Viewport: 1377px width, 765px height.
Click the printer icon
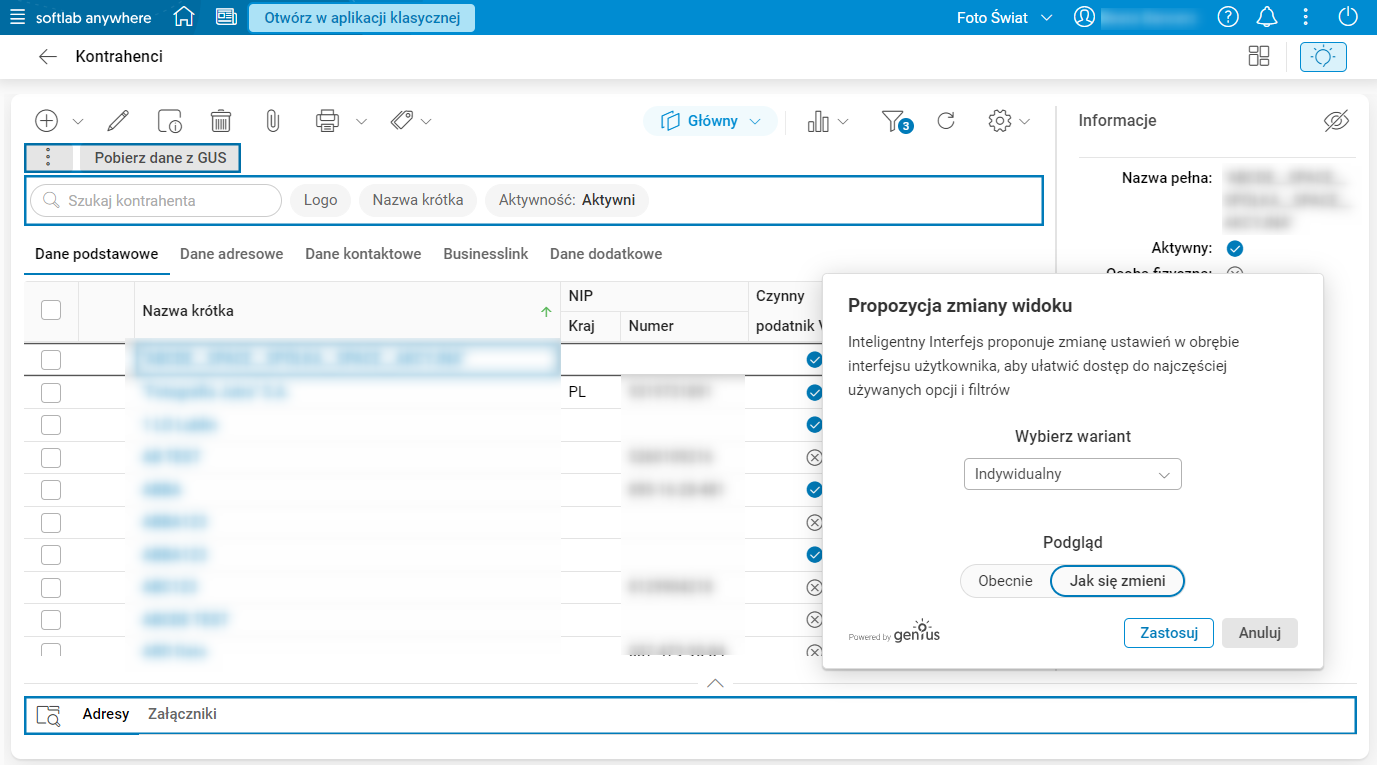click(x=327, y=121)
